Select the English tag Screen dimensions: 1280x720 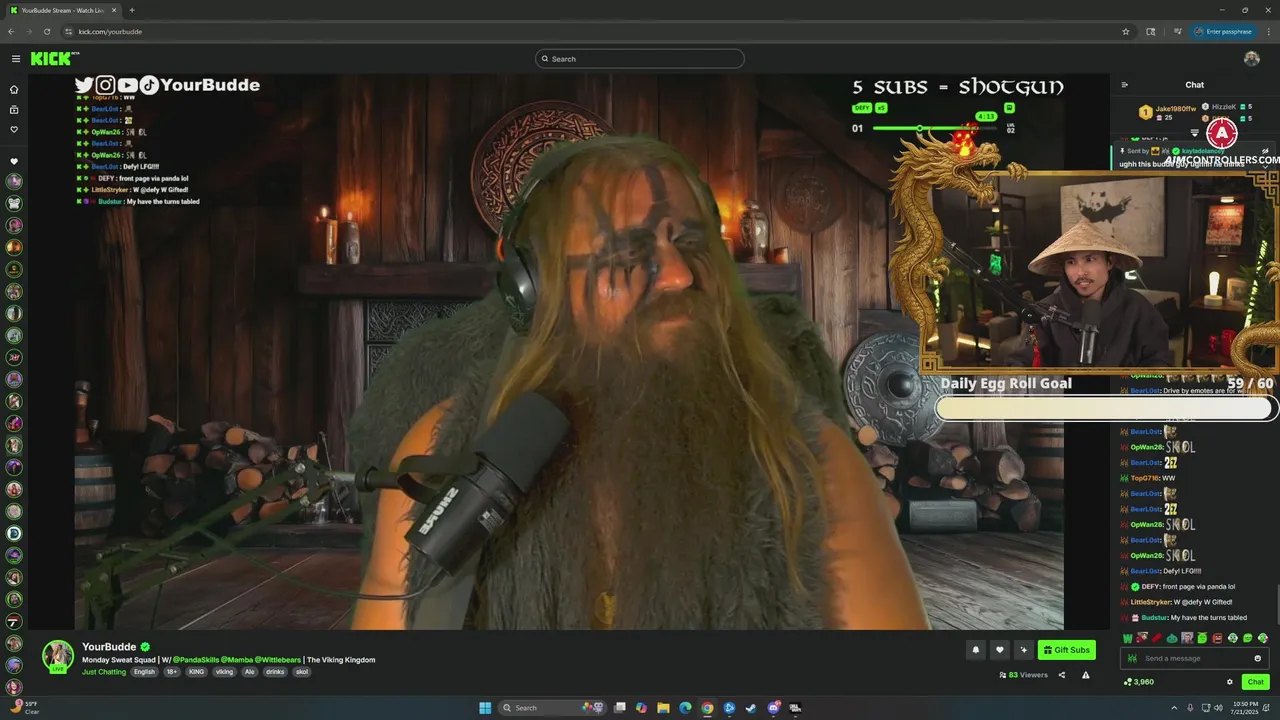145,672
